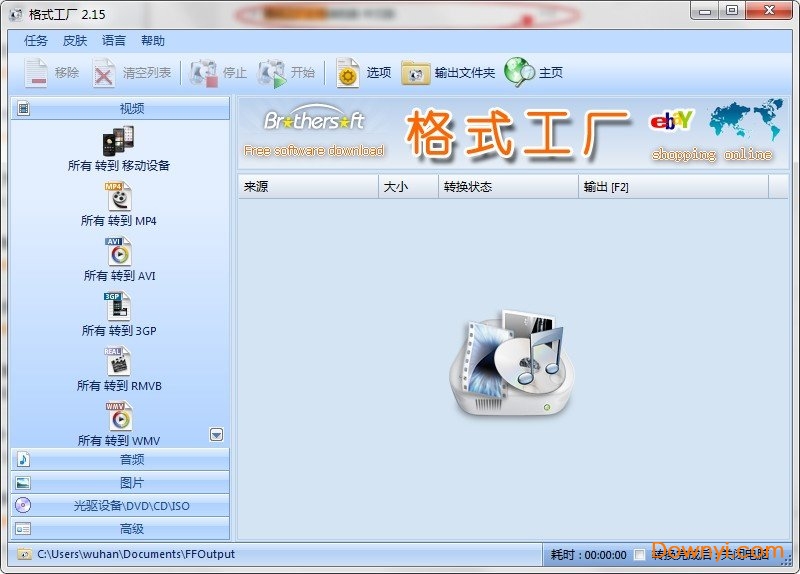Close the Format Factory window
The width and height of the screenshot is (800, 574).
point(769,11)
